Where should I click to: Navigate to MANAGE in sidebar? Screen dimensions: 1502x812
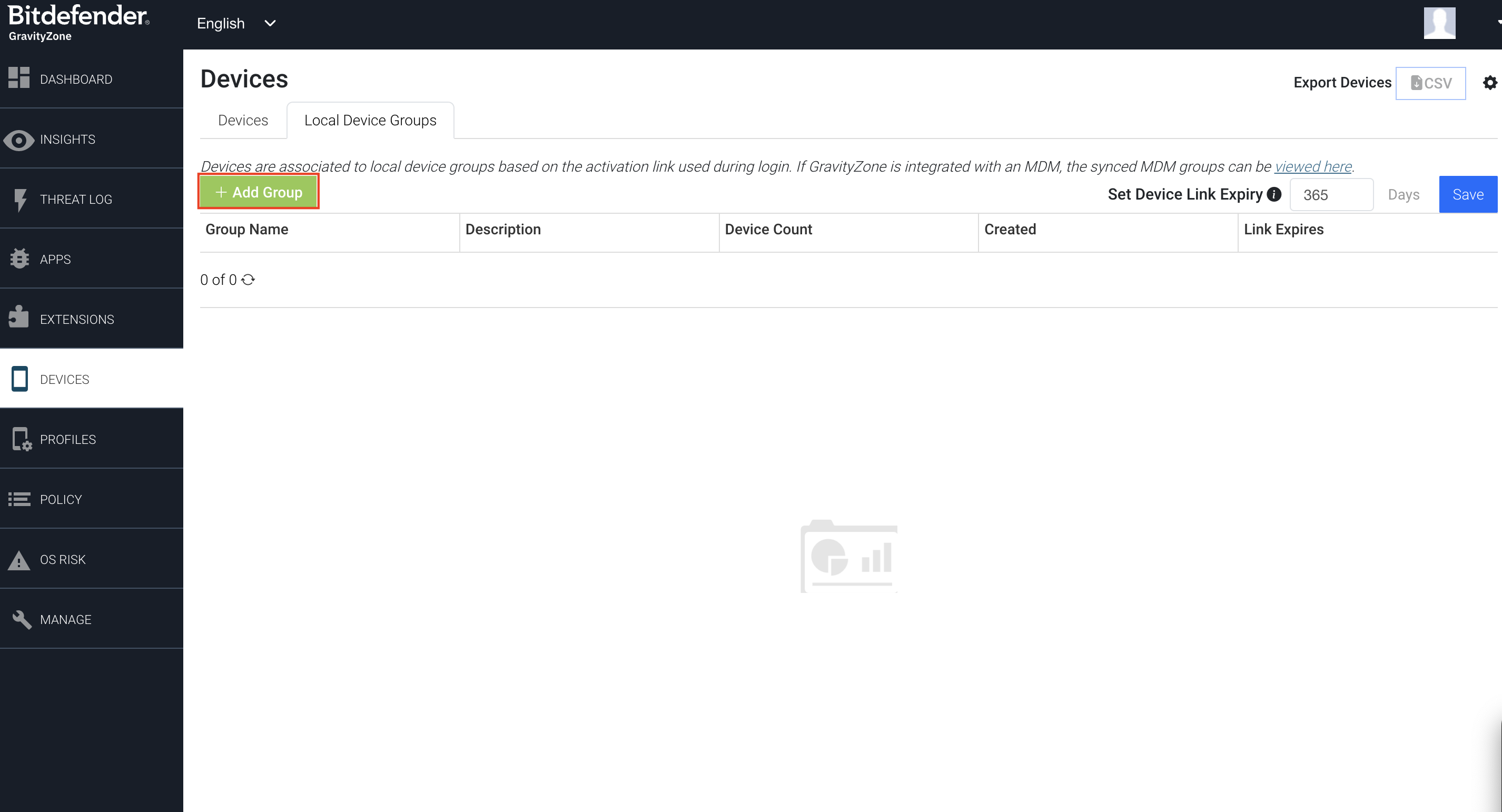[92, 619]
